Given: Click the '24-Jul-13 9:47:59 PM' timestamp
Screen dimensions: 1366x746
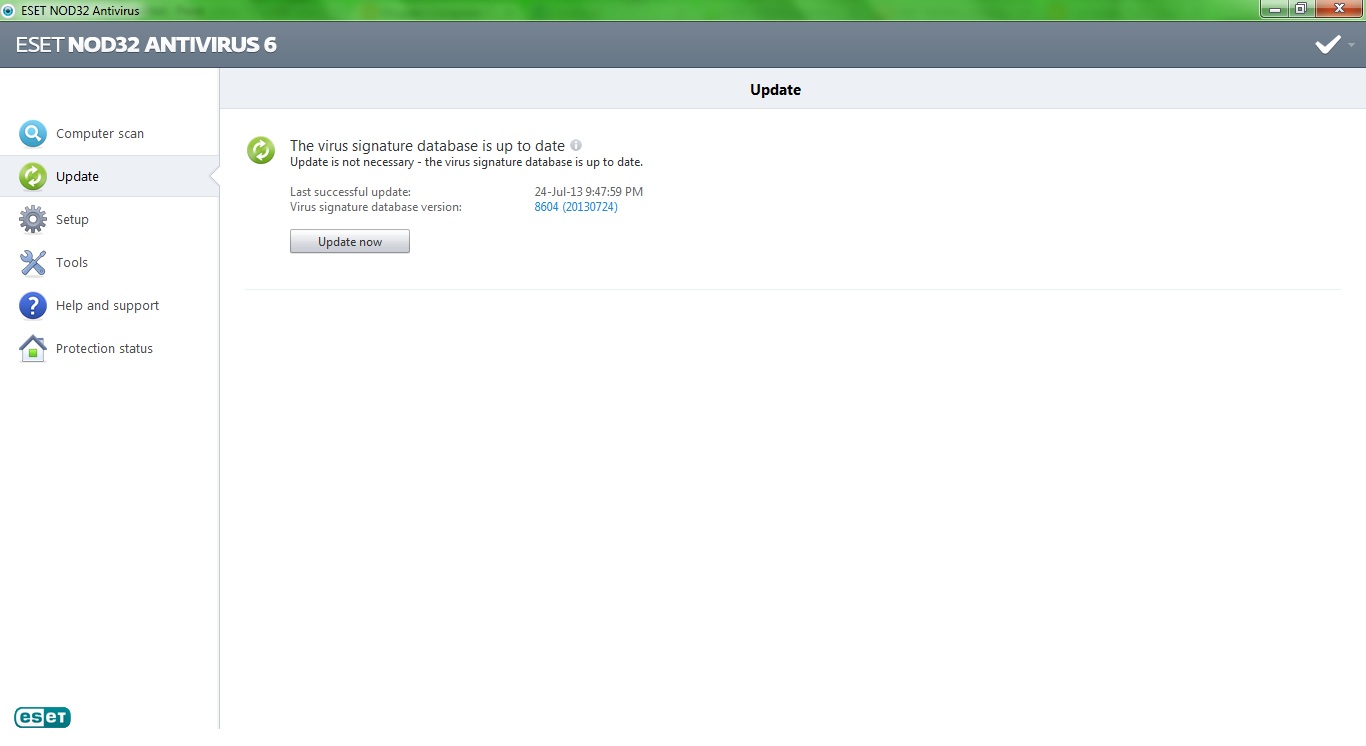Looking at the screenshot, I should [589, 191].
